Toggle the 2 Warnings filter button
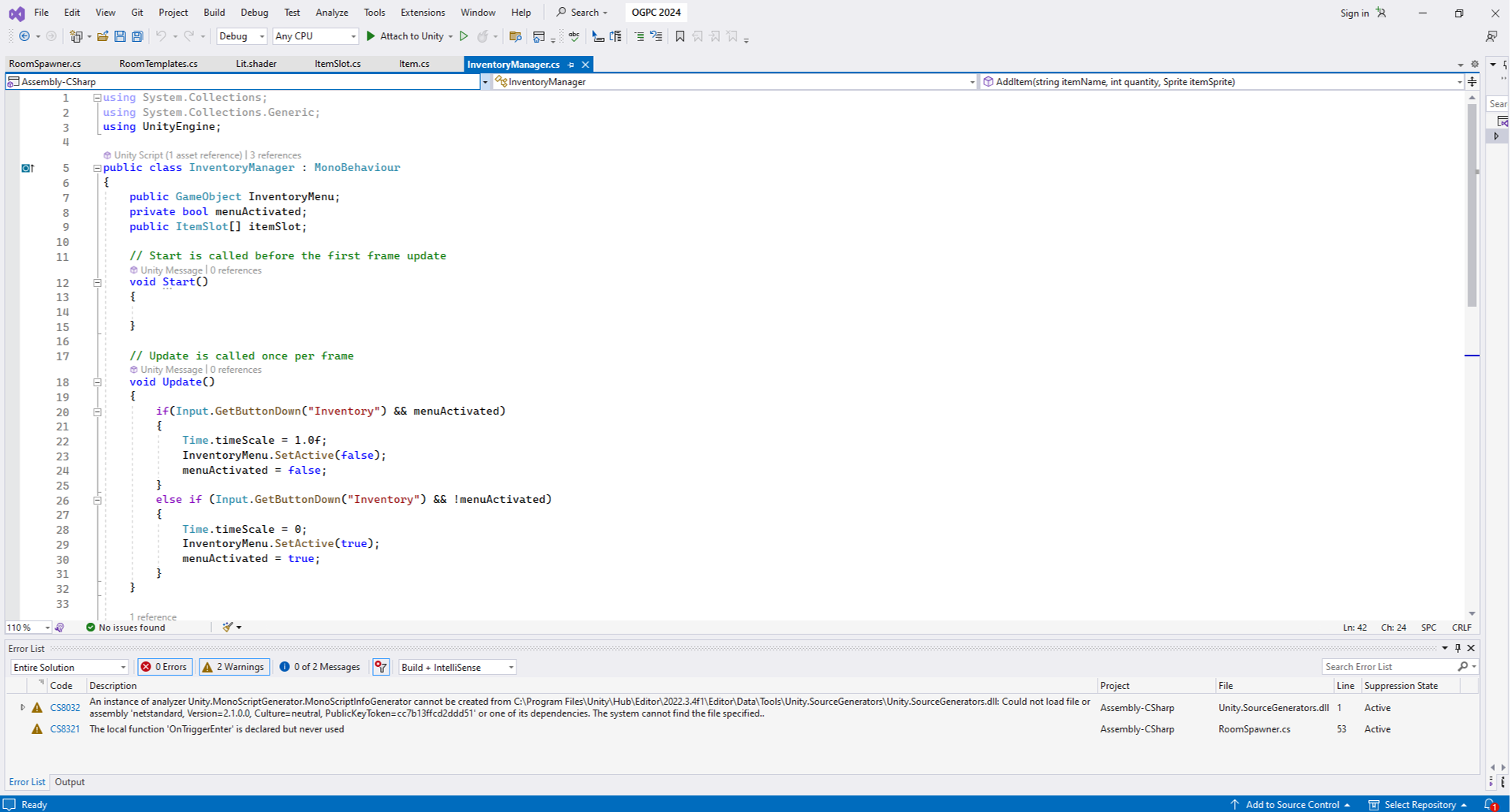Screen dimensions: 1510x812 234,667
